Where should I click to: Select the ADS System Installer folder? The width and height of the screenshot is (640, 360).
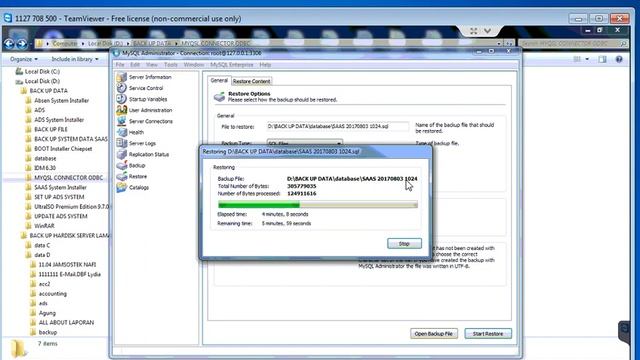coord(59,120)
